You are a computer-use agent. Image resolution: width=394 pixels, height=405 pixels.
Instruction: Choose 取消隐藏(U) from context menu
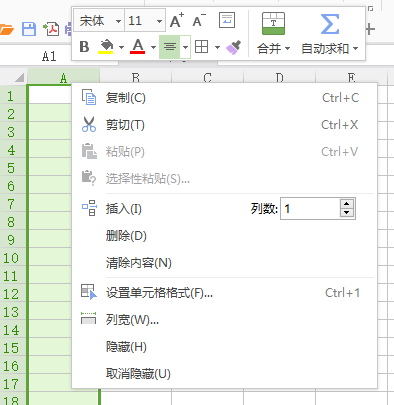[225, 374]
